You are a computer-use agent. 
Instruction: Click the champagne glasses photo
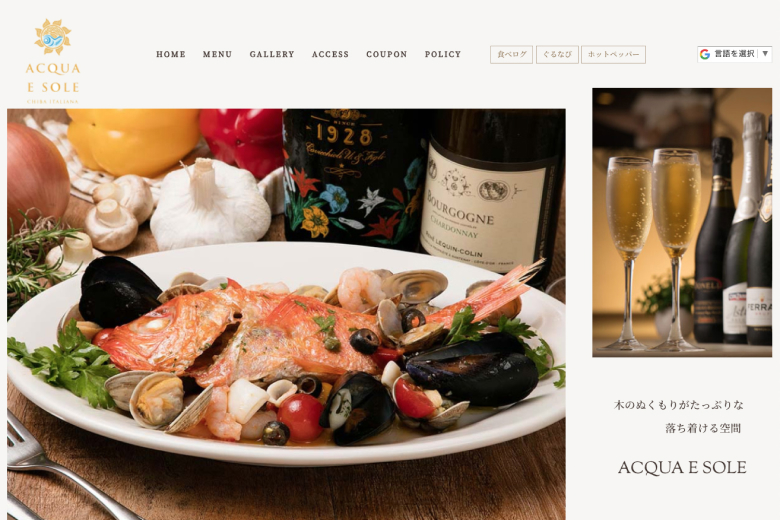coord(682,222)
